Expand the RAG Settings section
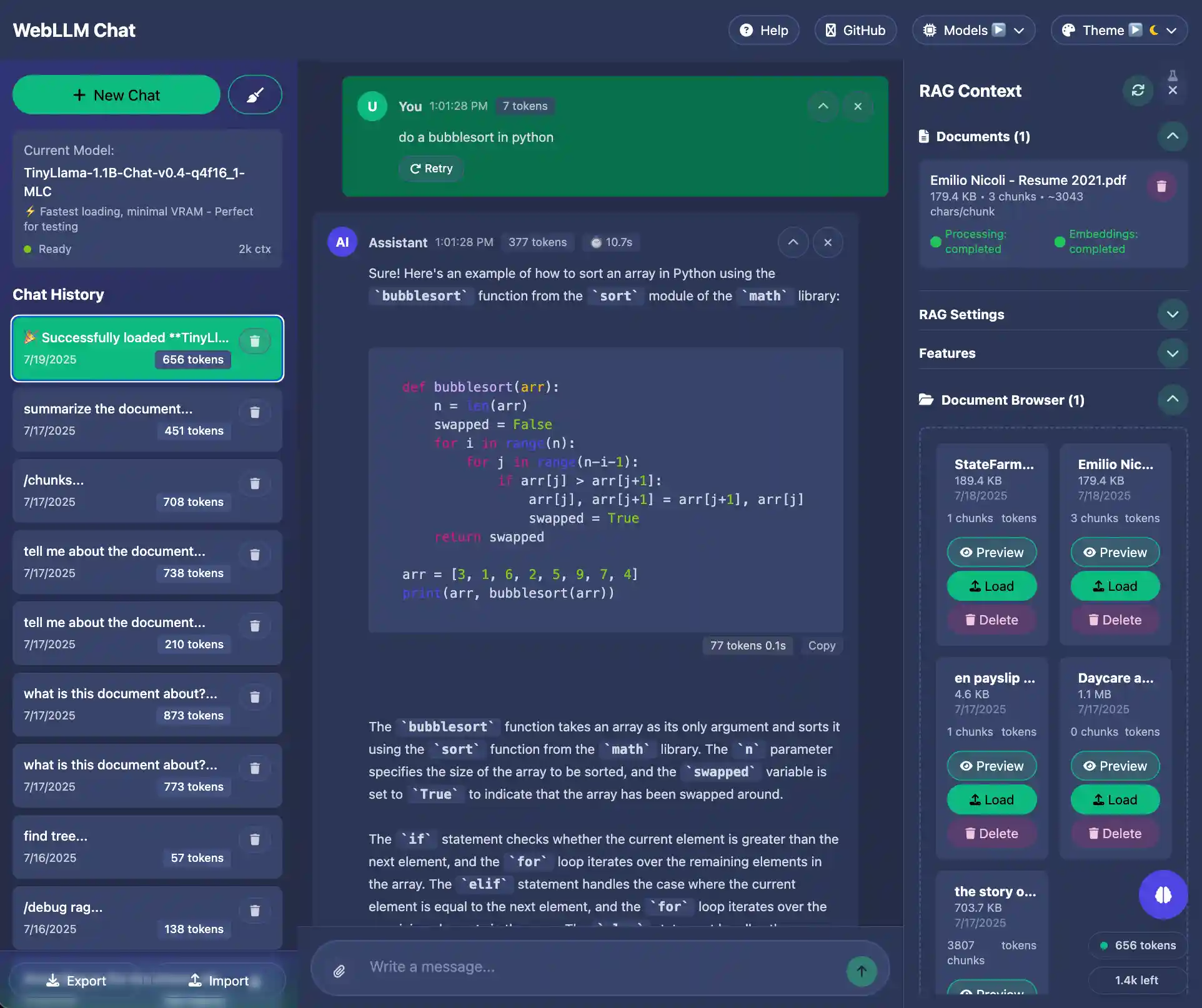This screenshot has height=1008, width=1202. 1173,314
